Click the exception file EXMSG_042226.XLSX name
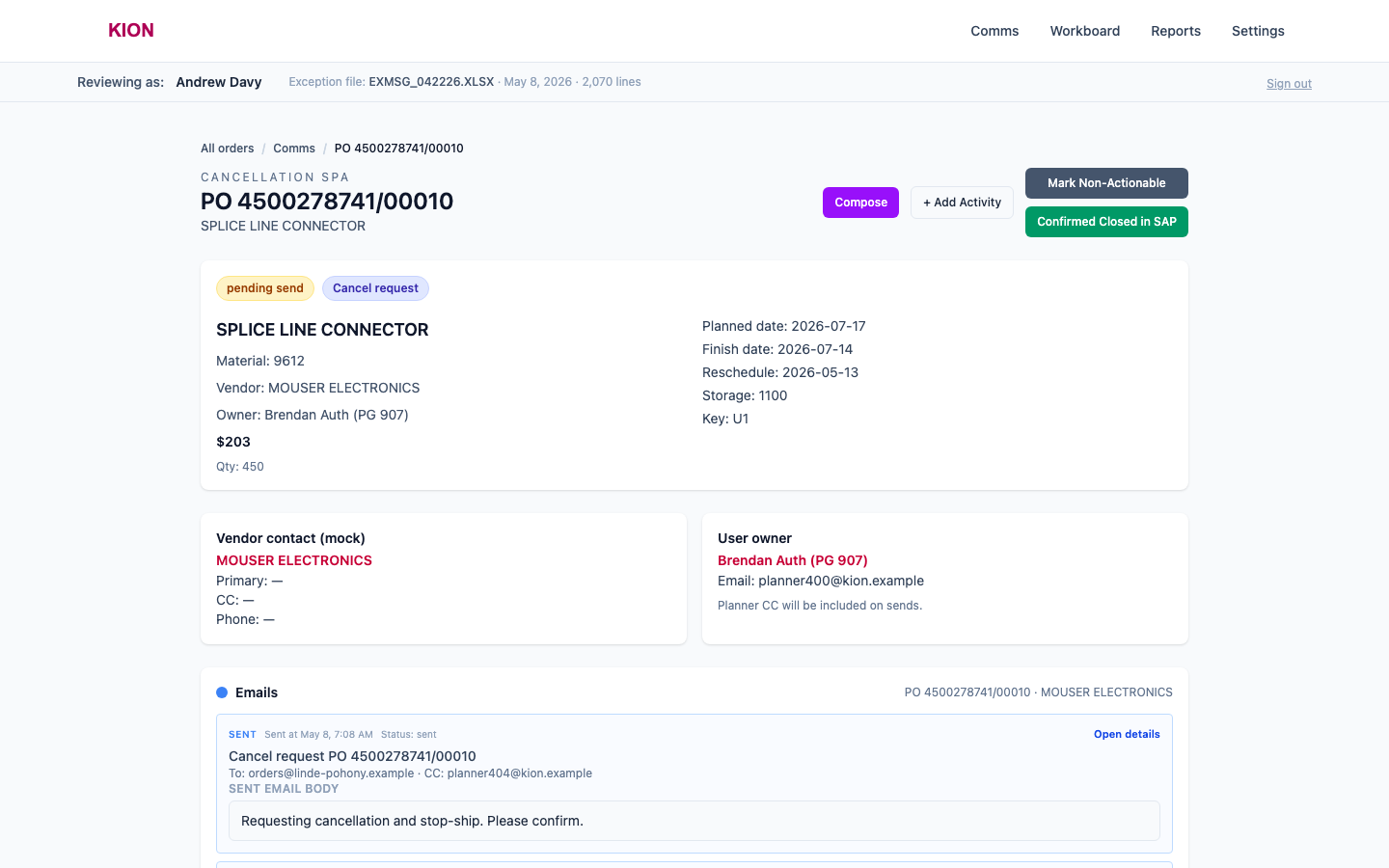1389x868 pixels. point(431,82)
